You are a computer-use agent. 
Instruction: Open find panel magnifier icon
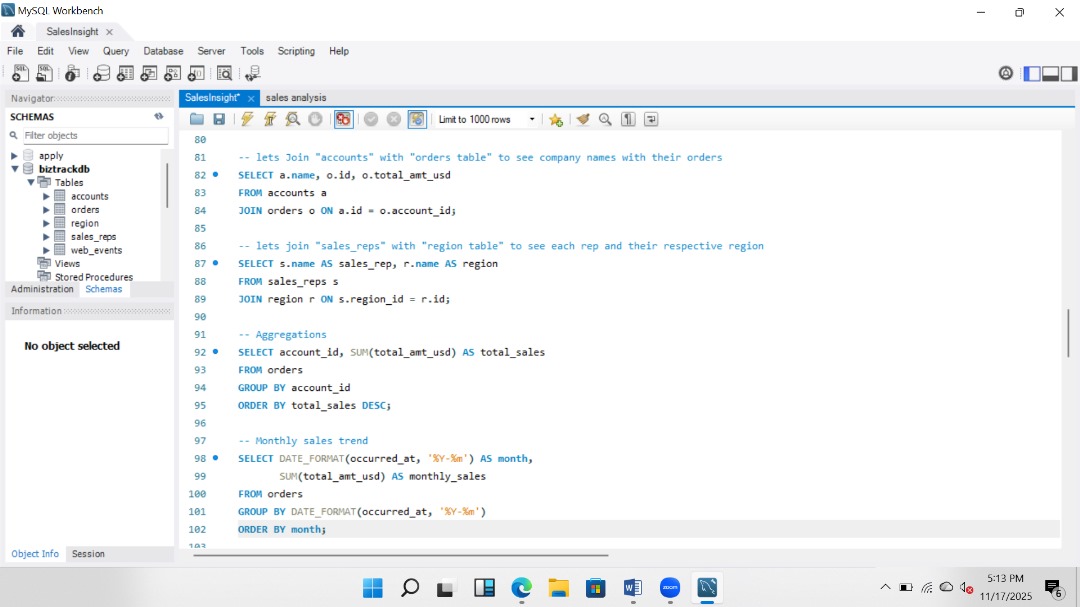tap(605, 119)
